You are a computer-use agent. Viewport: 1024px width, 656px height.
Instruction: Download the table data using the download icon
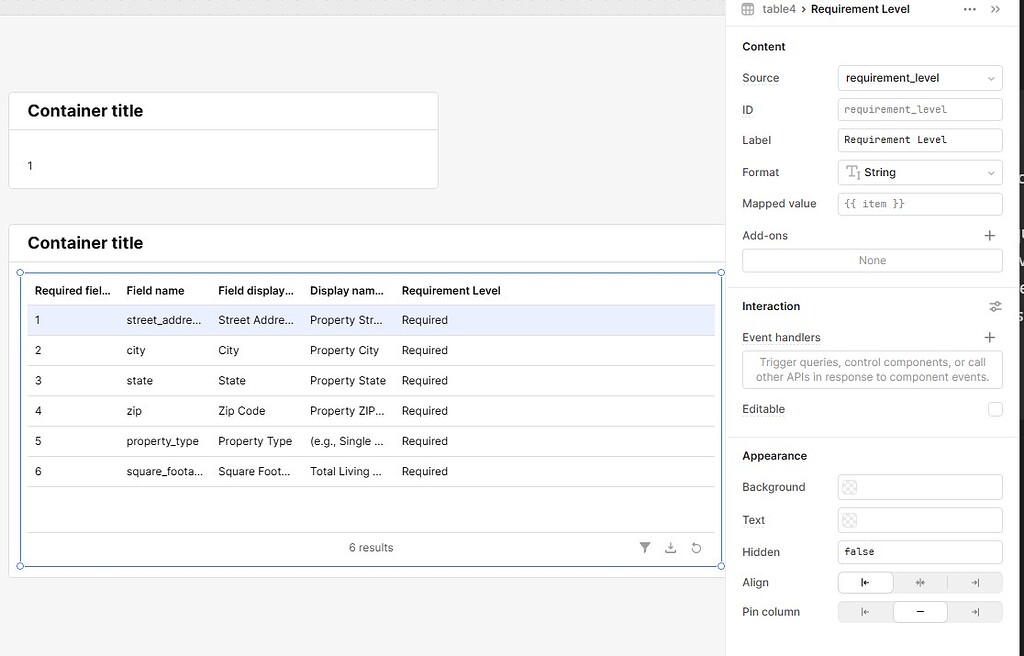(670, 547)
